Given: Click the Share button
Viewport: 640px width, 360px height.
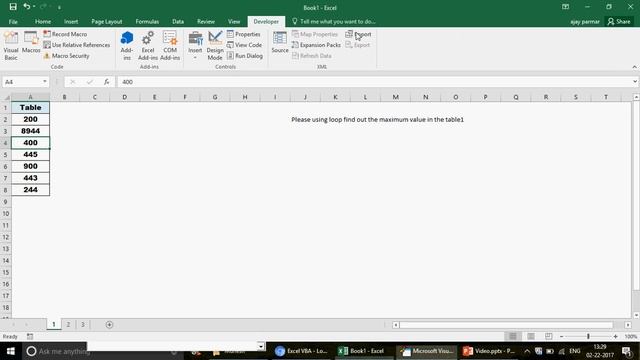Looking at the screenshot, I should pyautogui.click(x=619, y=22).
